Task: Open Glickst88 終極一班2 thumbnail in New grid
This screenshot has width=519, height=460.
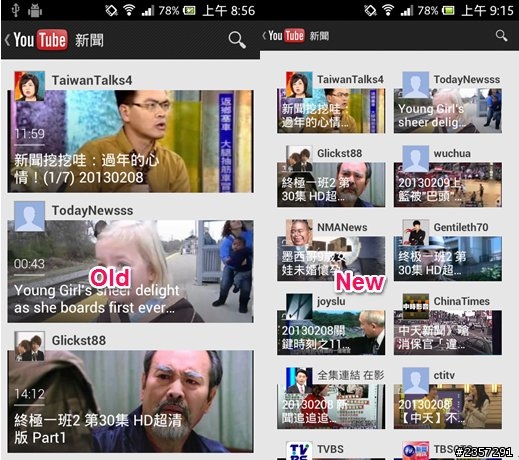Action: (x=331, y=185)
